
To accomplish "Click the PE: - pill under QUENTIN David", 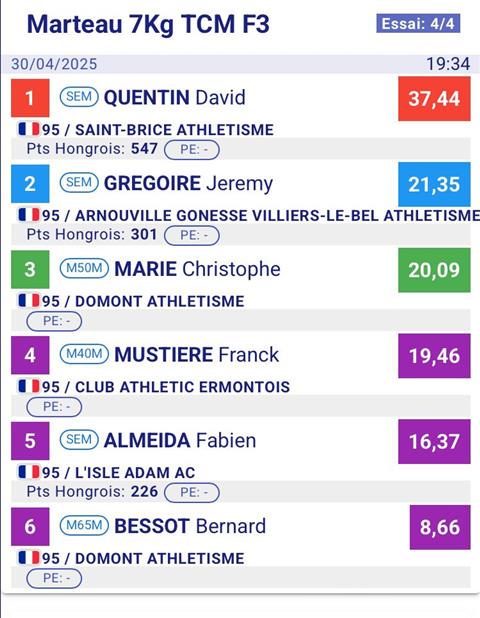I will pyautogui.click(x=192, y=150).
